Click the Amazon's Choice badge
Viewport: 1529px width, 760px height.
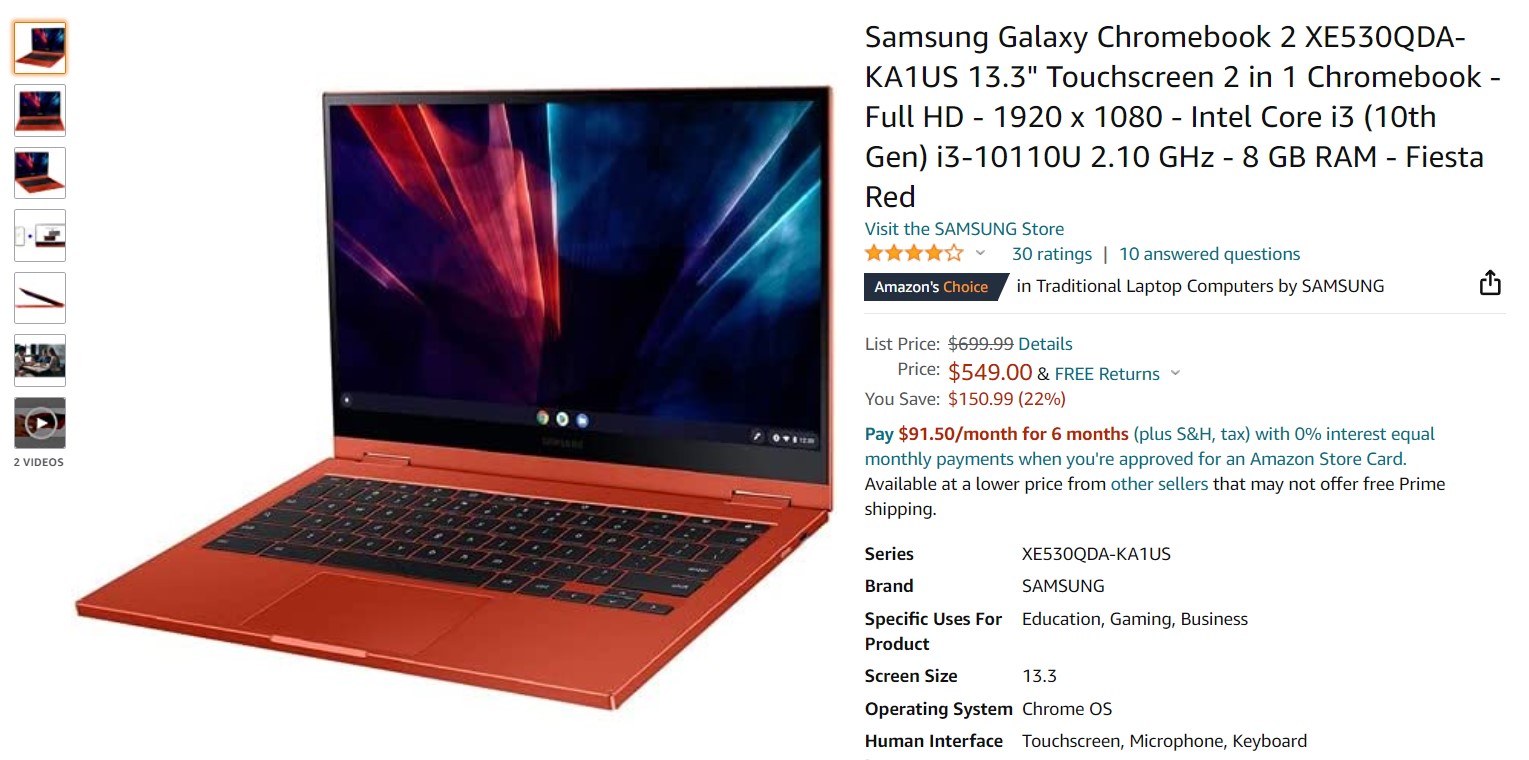[931, 287]
